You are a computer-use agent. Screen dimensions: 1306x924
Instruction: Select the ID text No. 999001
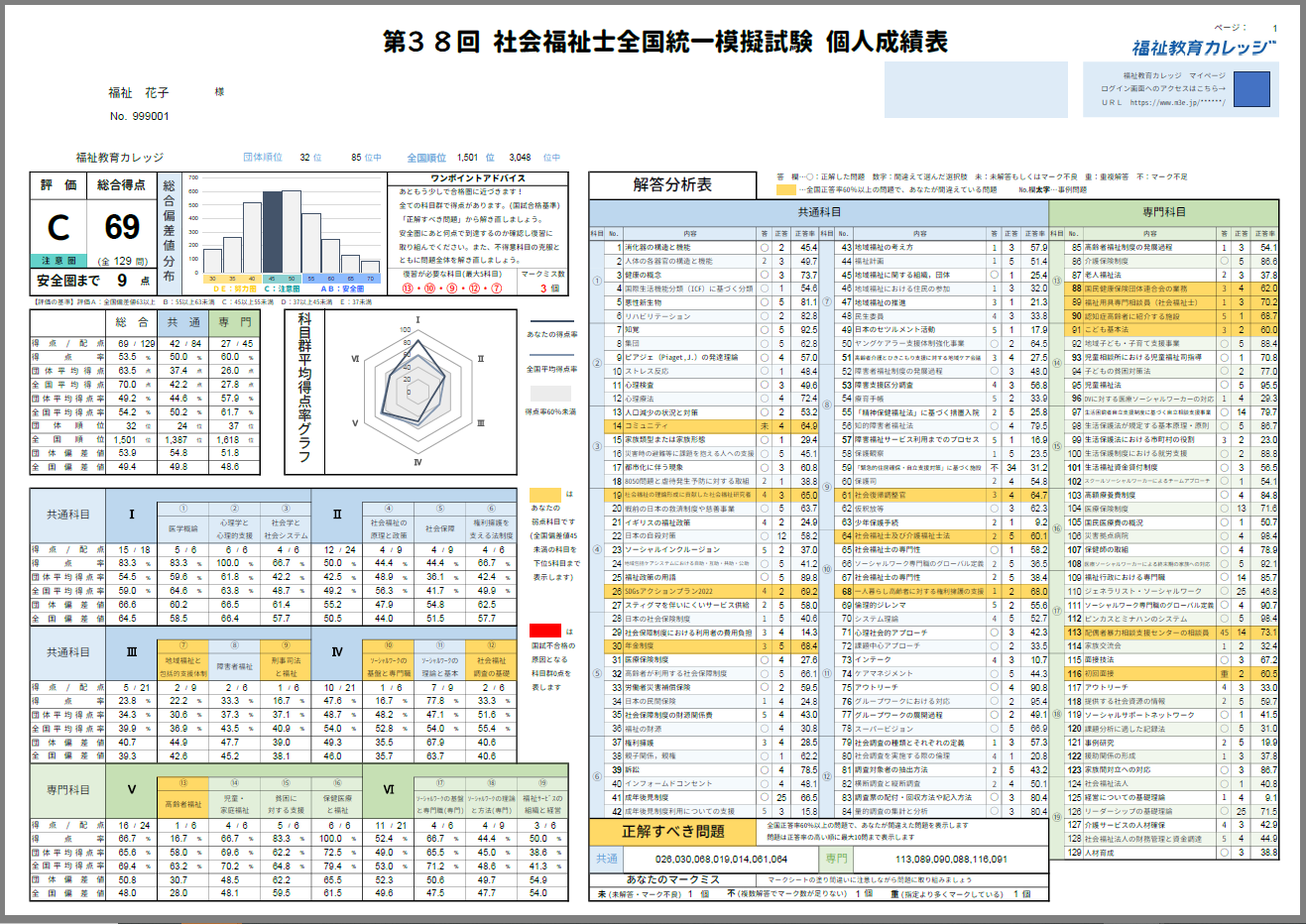(x=140, y=116)
